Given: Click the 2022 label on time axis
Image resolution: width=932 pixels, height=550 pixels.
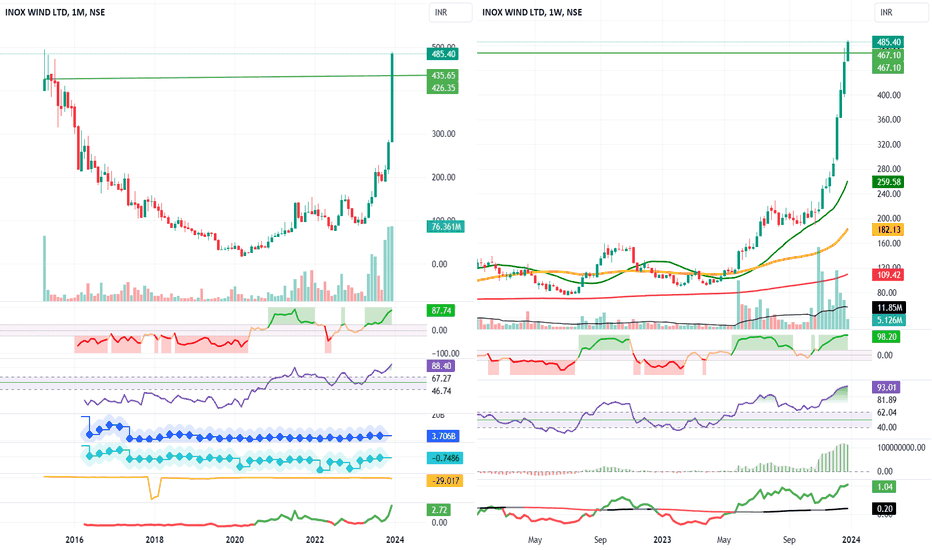Looking at the screenshot, I should coord(315,540).
